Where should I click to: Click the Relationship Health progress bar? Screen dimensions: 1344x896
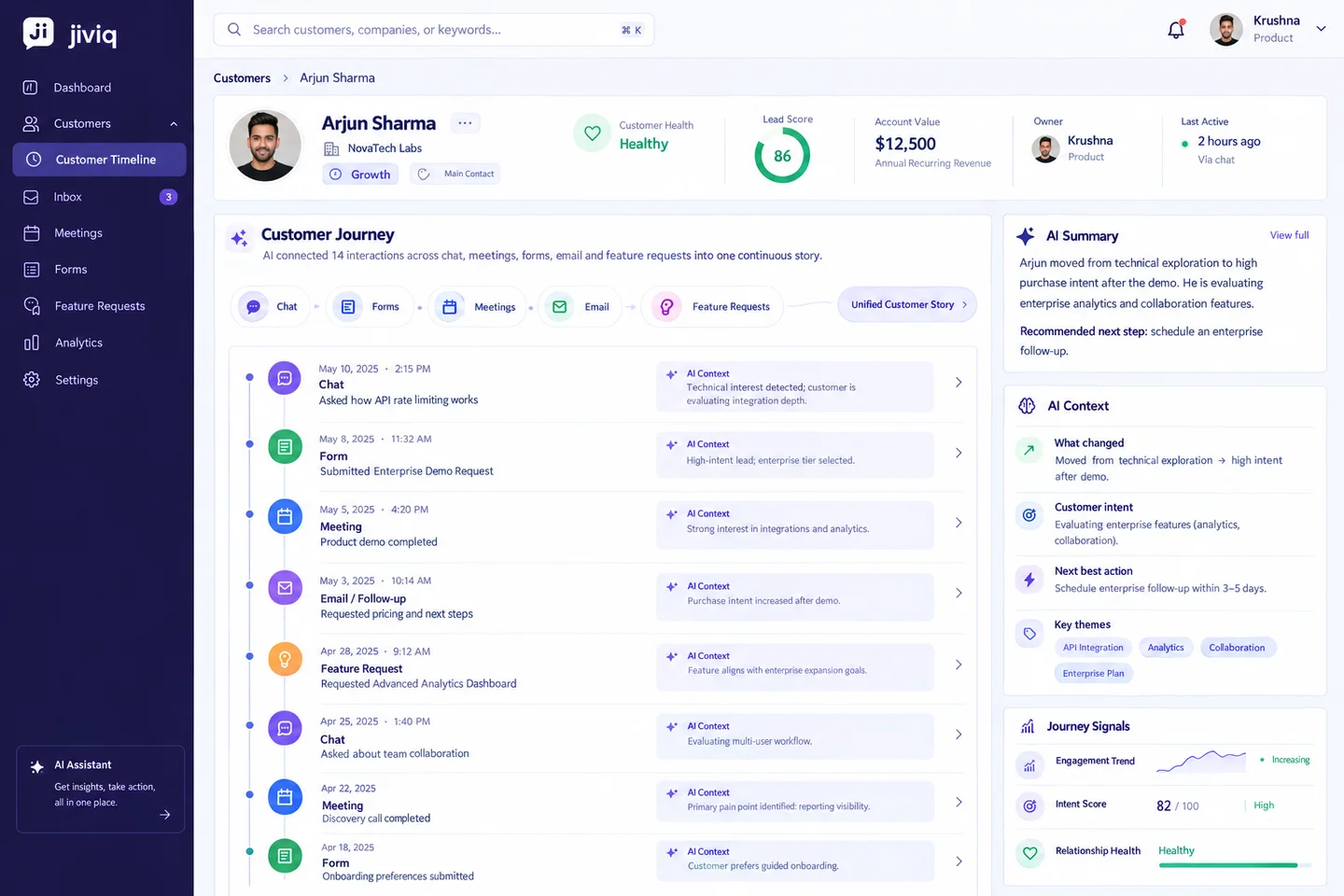(x=1235, y=866)
